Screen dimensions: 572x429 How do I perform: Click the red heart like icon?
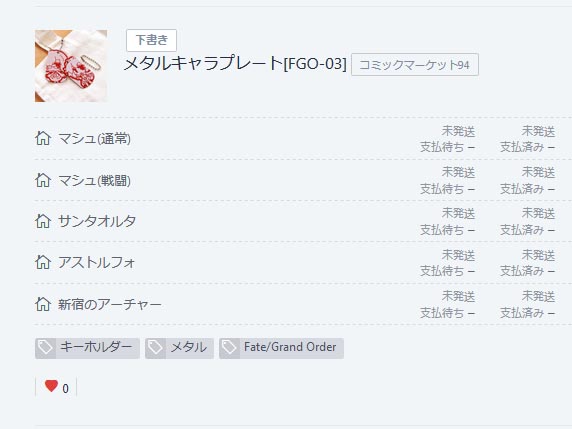point(51,386)
